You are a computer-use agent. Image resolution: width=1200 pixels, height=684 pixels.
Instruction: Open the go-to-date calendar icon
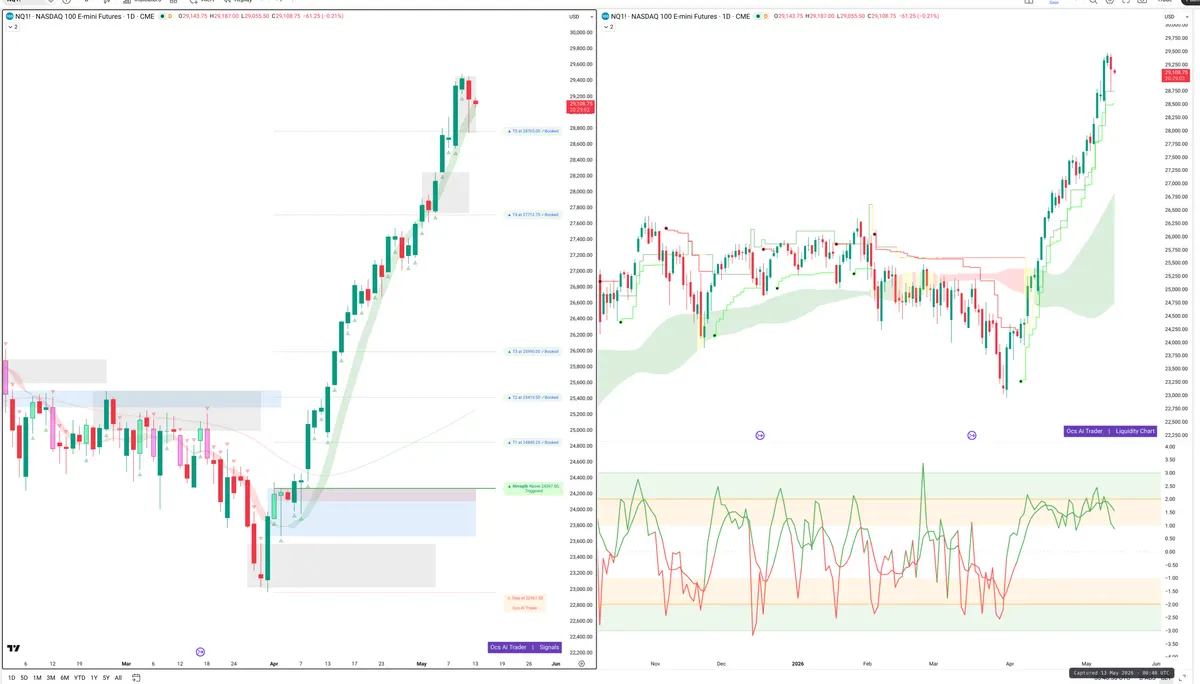coord(136,677)
